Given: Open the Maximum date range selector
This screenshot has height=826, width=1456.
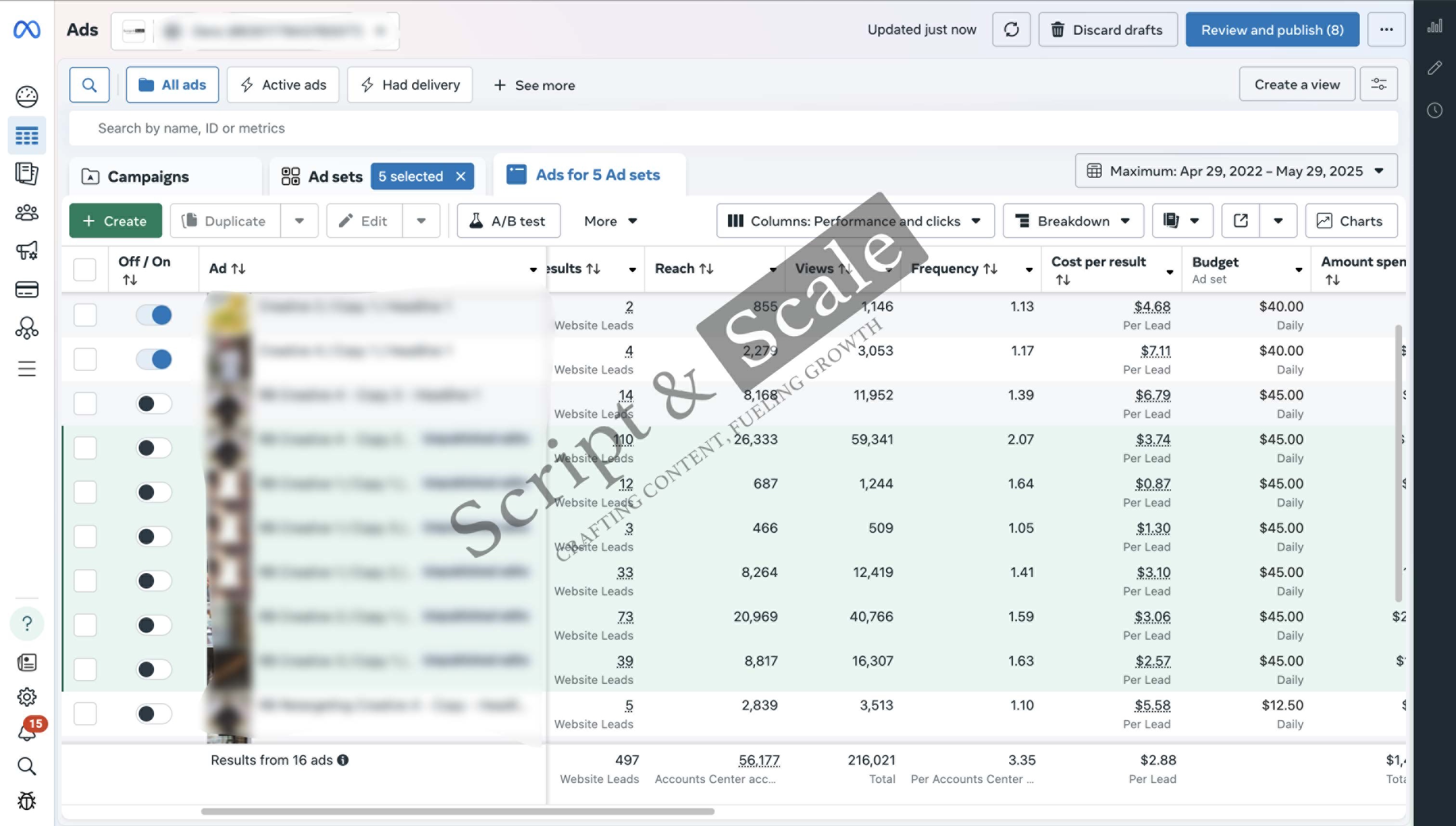Looking at the screenshot, I should 1236,171.
